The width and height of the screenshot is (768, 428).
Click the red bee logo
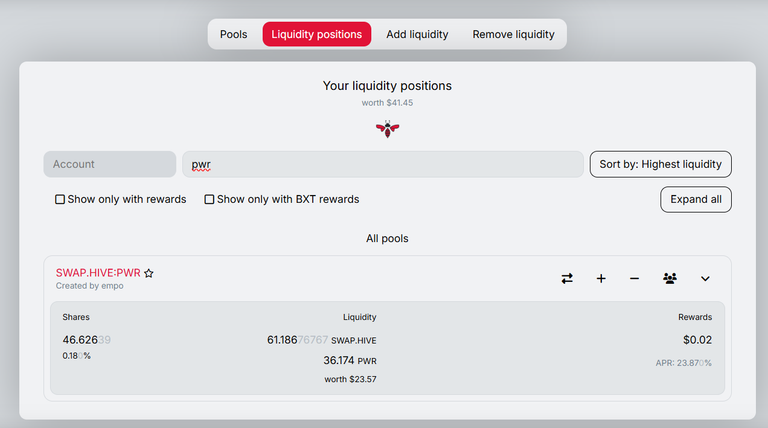tap(387, 129)
